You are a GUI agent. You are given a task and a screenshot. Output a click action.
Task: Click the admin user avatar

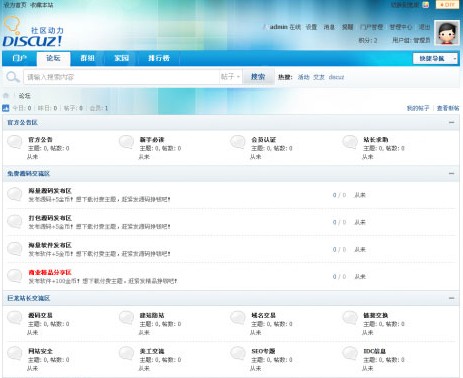[x=447, y=33]
